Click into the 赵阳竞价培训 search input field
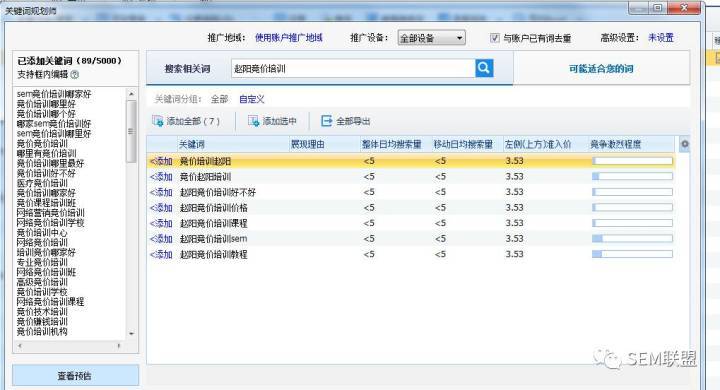The image size is (720, 390). (353, 68)
